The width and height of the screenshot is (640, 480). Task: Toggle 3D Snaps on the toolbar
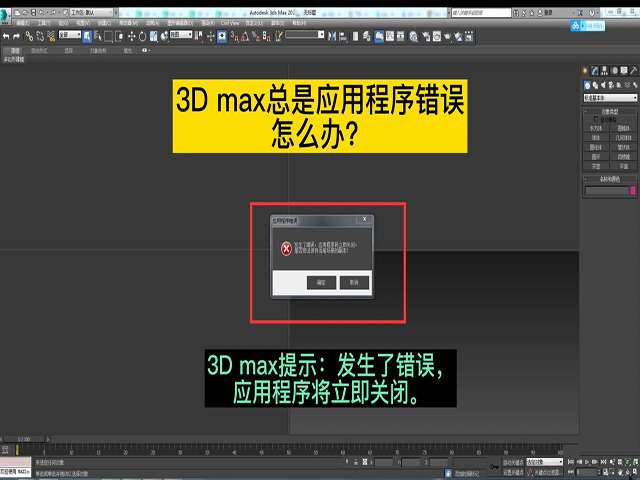point(234,37)
